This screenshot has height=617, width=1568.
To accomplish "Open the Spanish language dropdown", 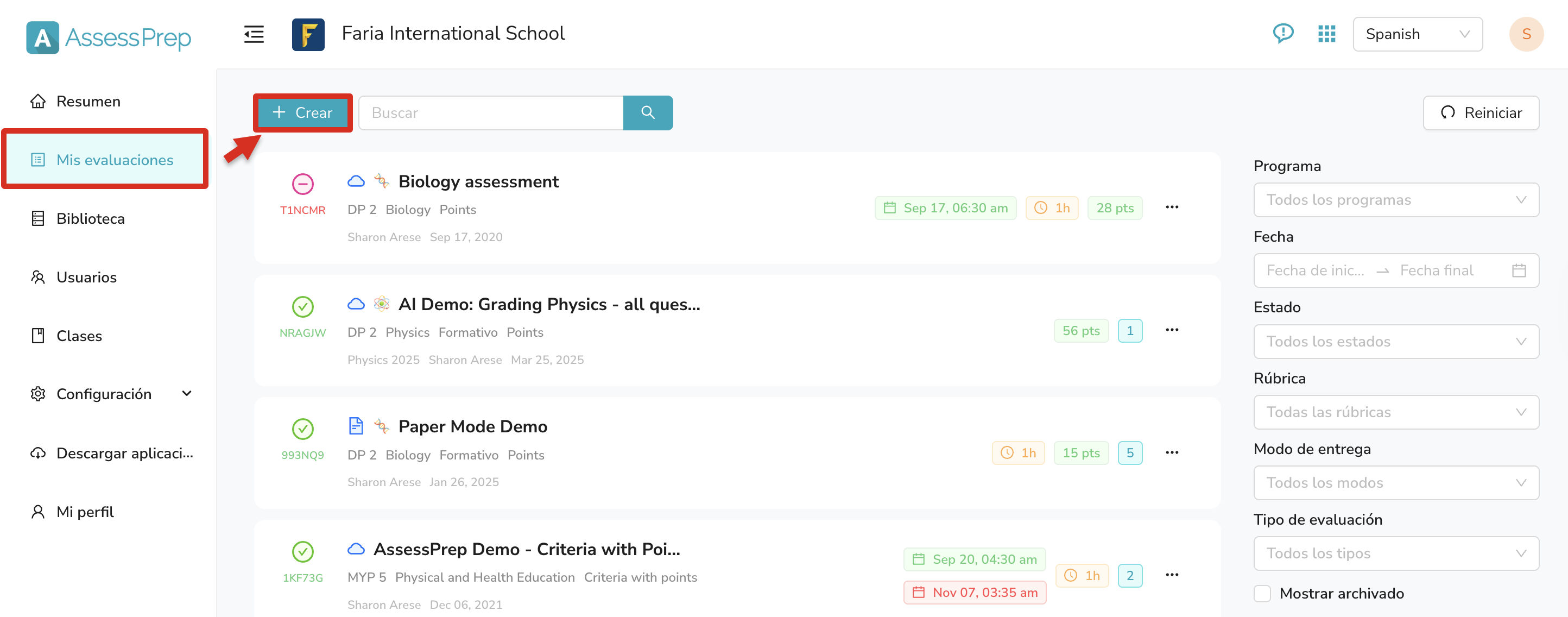I will tap(1417, 34).
